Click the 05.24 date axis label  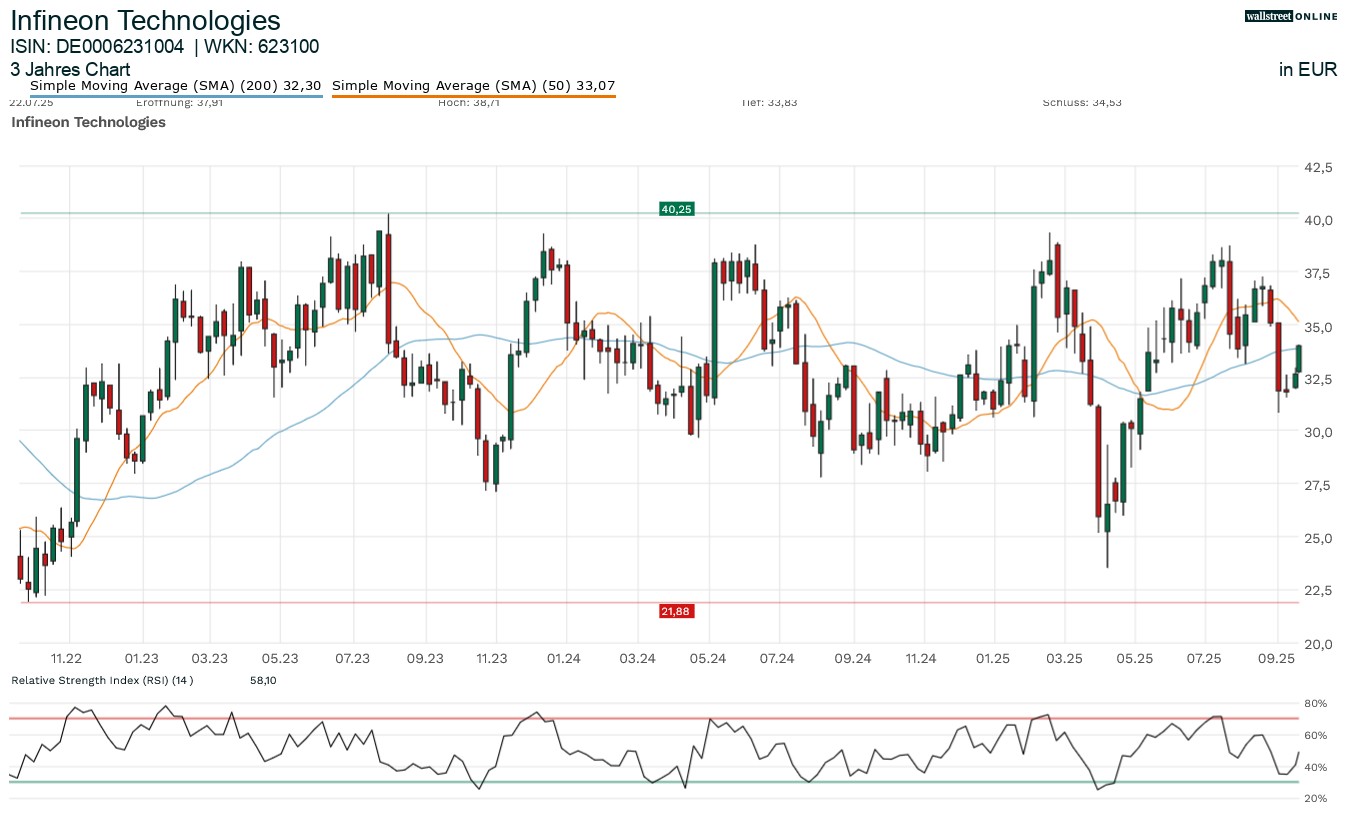coord(707,658)
